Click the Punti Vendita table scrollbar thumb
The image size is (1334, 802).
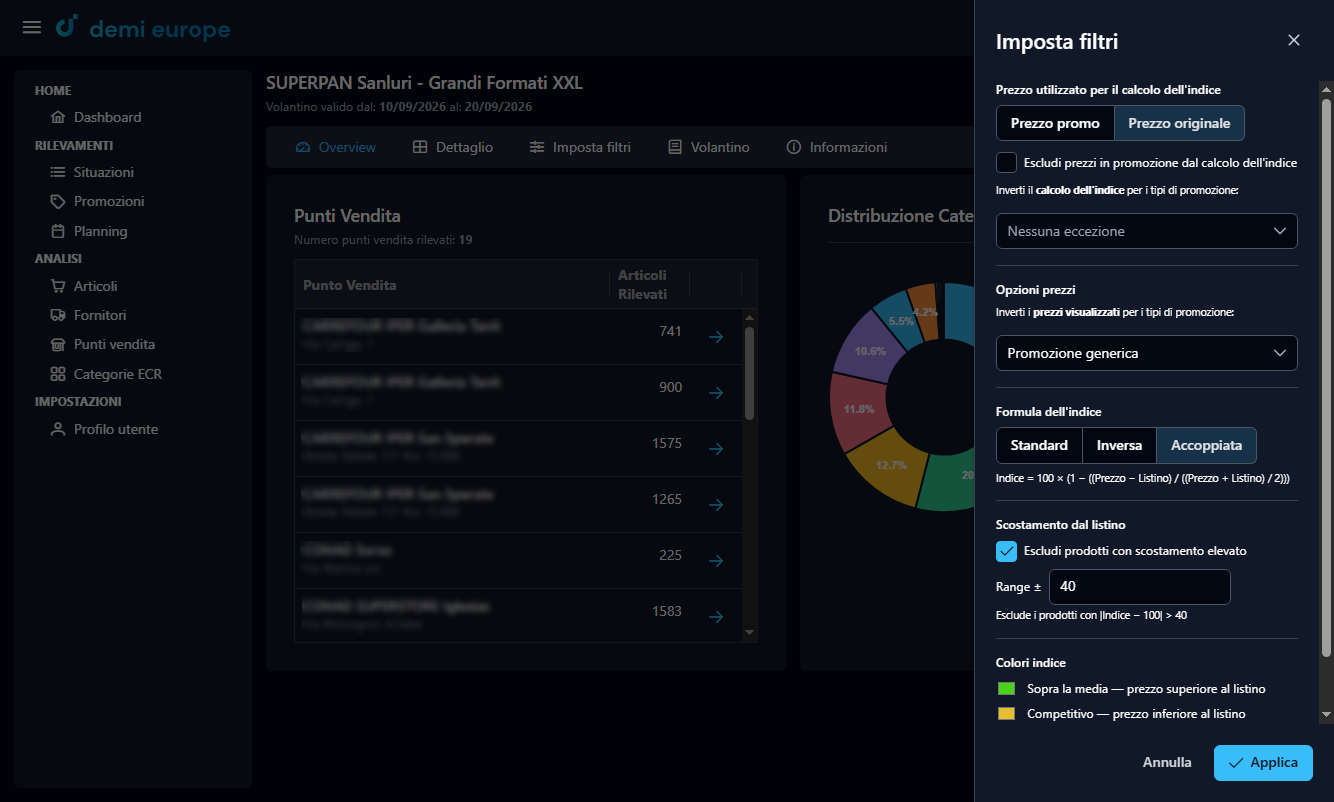749,372
